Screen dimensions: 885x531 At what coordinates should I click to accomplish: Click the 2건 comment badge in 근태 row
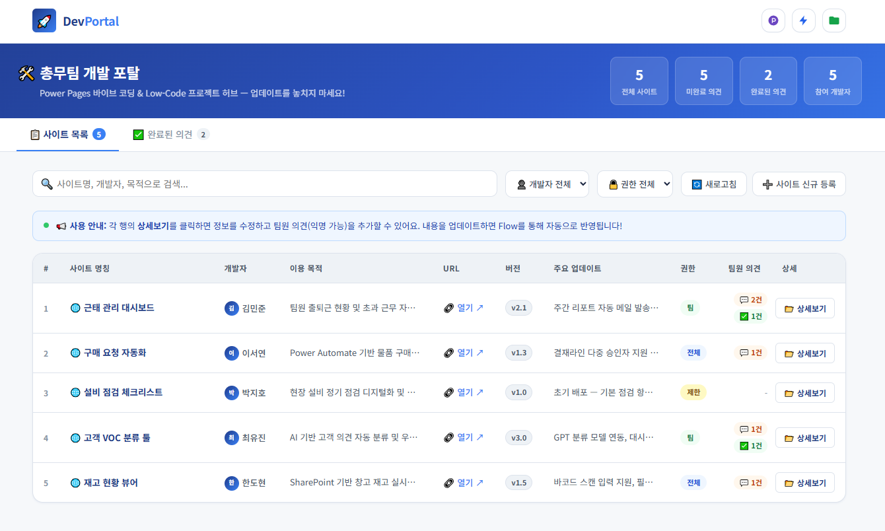(751, 300)
